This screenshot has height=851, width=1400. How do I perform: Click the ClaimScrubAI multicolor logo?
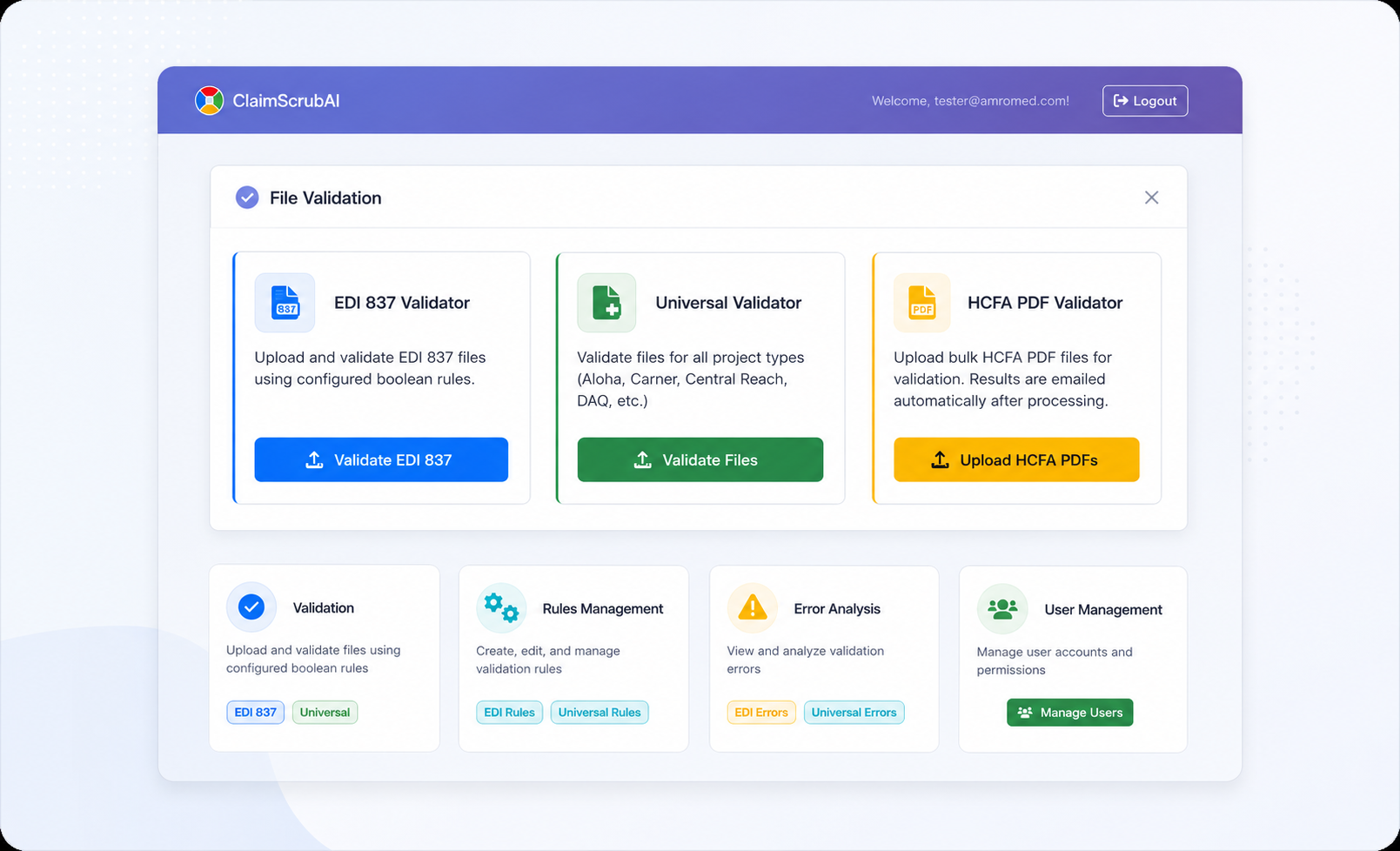(209, 101)
